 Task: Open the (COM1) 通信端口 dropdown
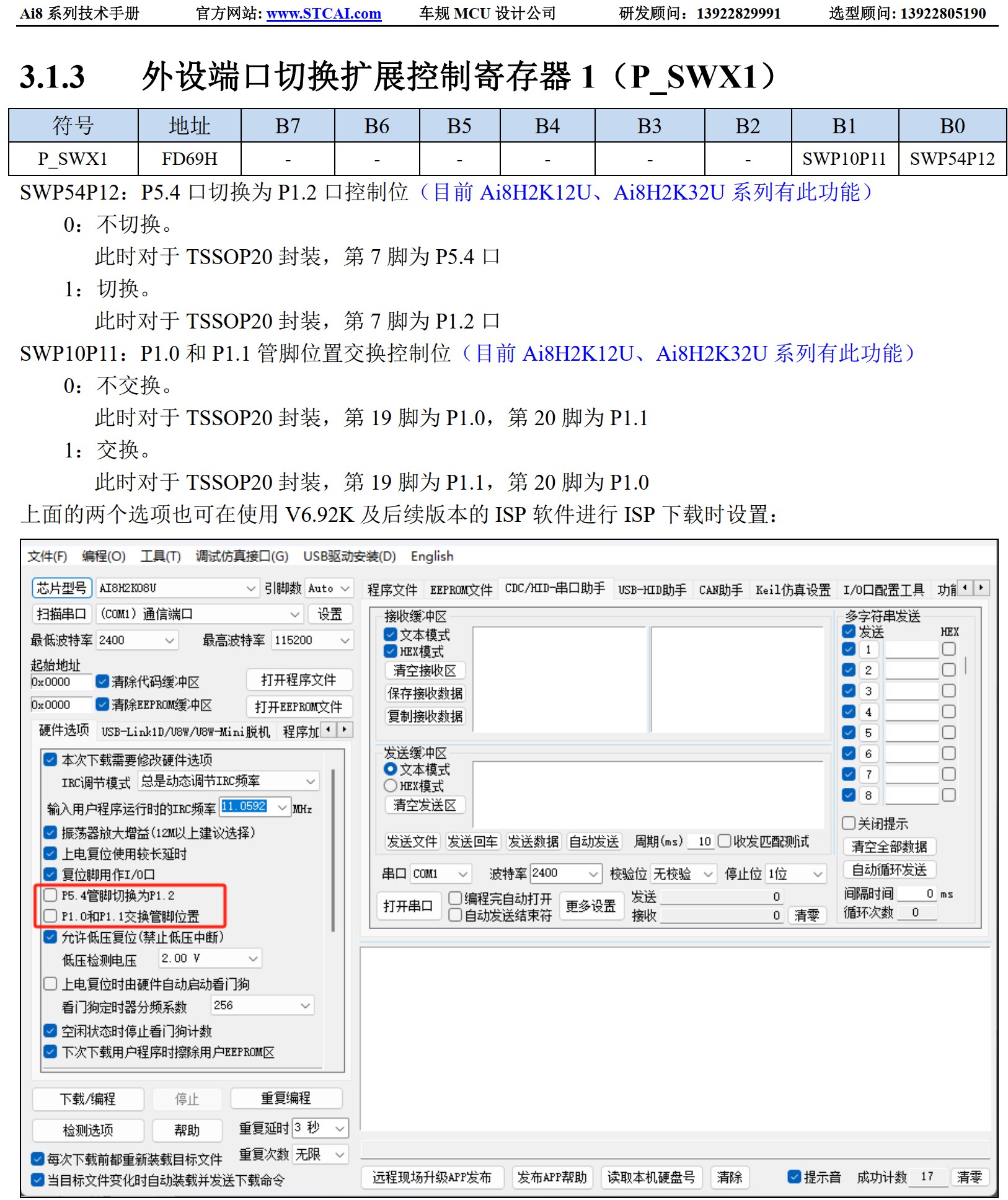pyautogui.click(x=200, y=614)
